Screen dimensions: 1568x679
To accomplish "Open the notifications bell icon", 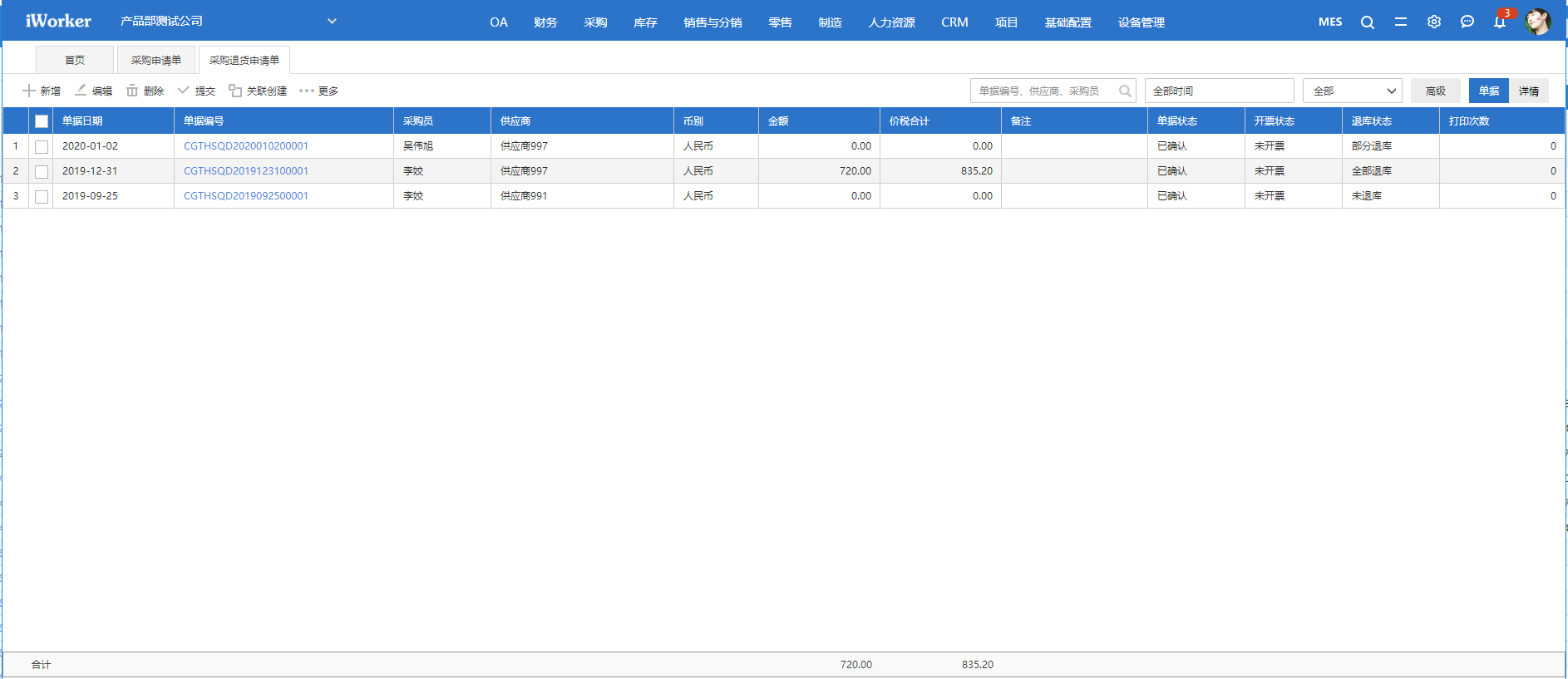I will point(1499,22).
